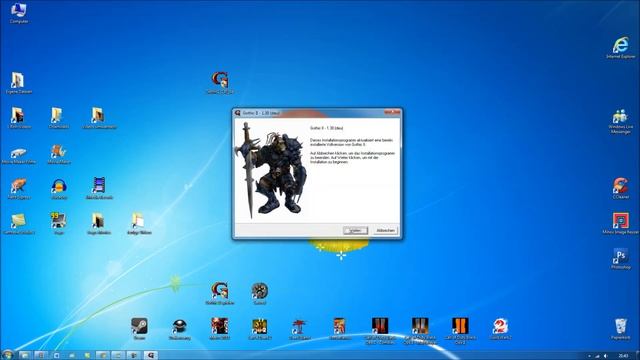Image resolution: width=640 pixels, height=360 pixels.
Task: Click the Abbrechen button in installer dialog
Action: tap(385, 231)
